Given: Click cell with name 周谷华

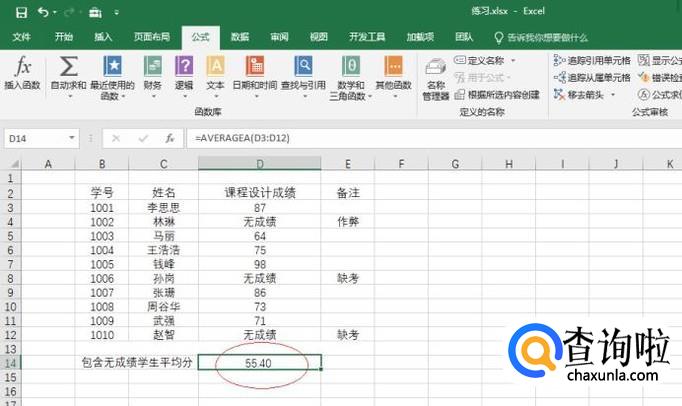Looking at the screenshot, I should tap(164, 307).
